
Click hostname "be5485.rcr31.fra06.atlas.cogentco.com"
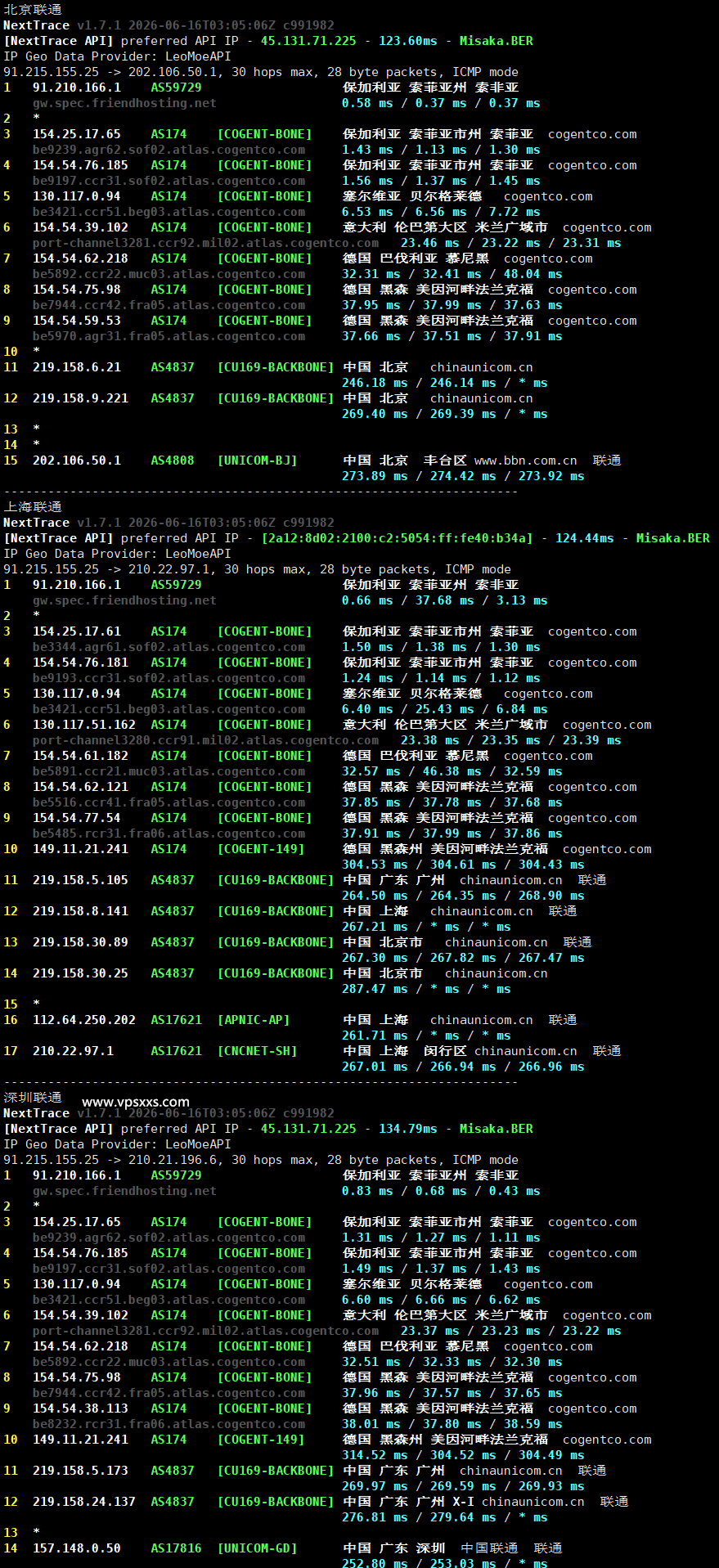[x=169, y=833]
